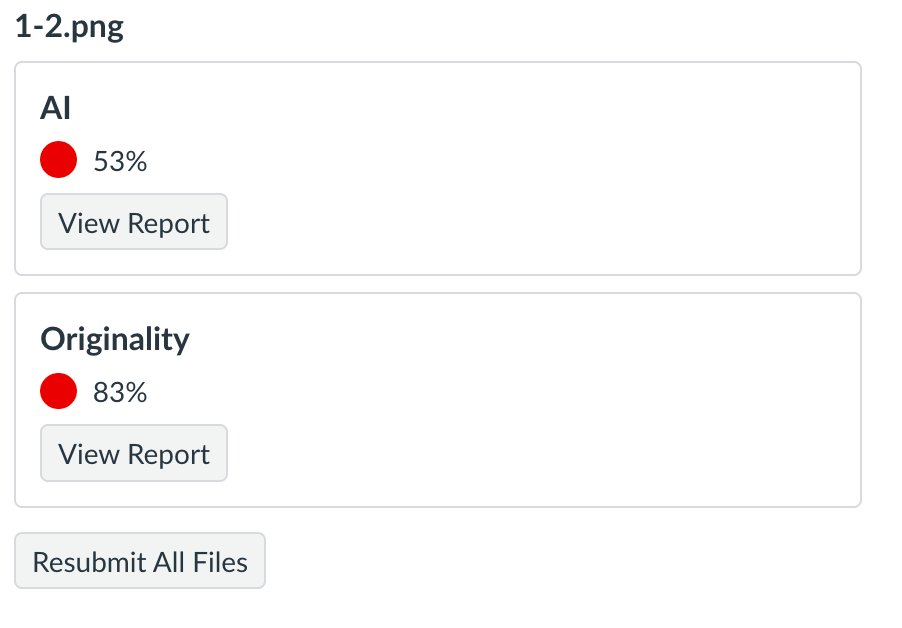
Task: Open the Originality View Report button
Action: pyautogui.click(x=134, y=454)
